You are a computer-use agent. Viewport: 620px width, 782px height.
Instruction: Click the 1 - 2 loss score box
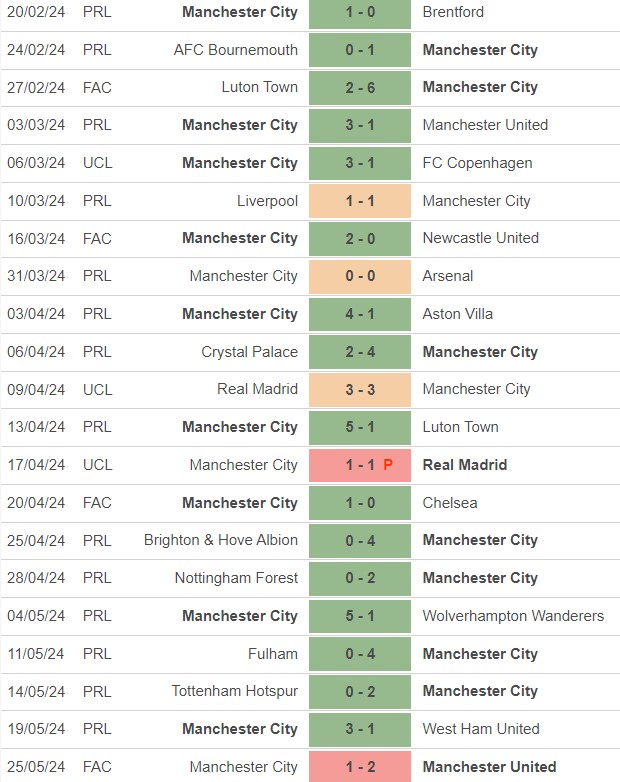[360, 767]
